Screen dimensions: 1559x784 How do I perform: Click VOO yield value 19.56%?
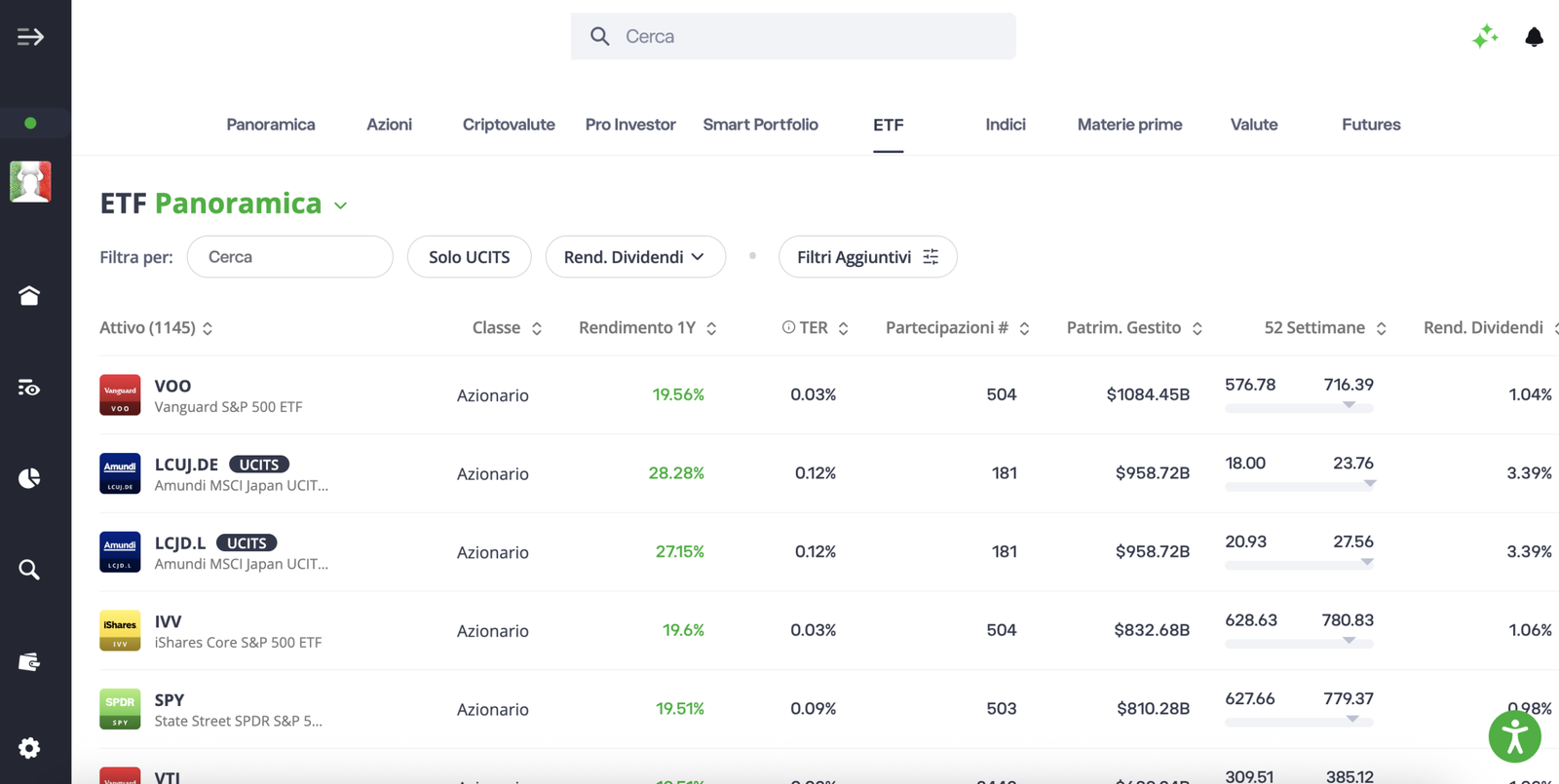coord(678,394)
